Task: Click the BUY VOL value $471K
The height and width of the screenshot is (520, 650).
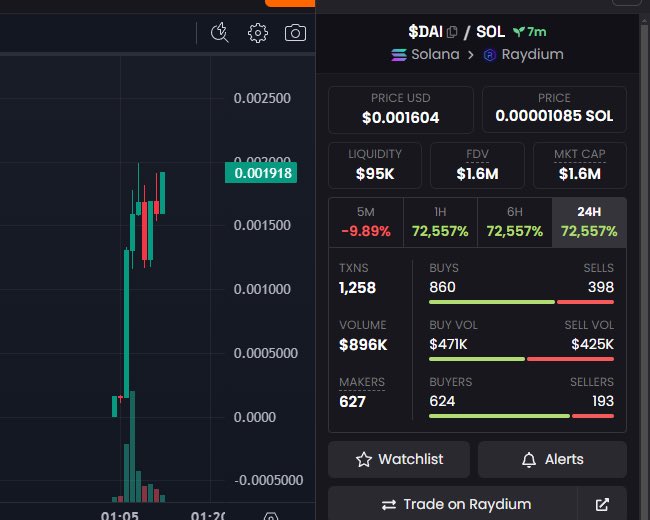Action: point(448,344)
